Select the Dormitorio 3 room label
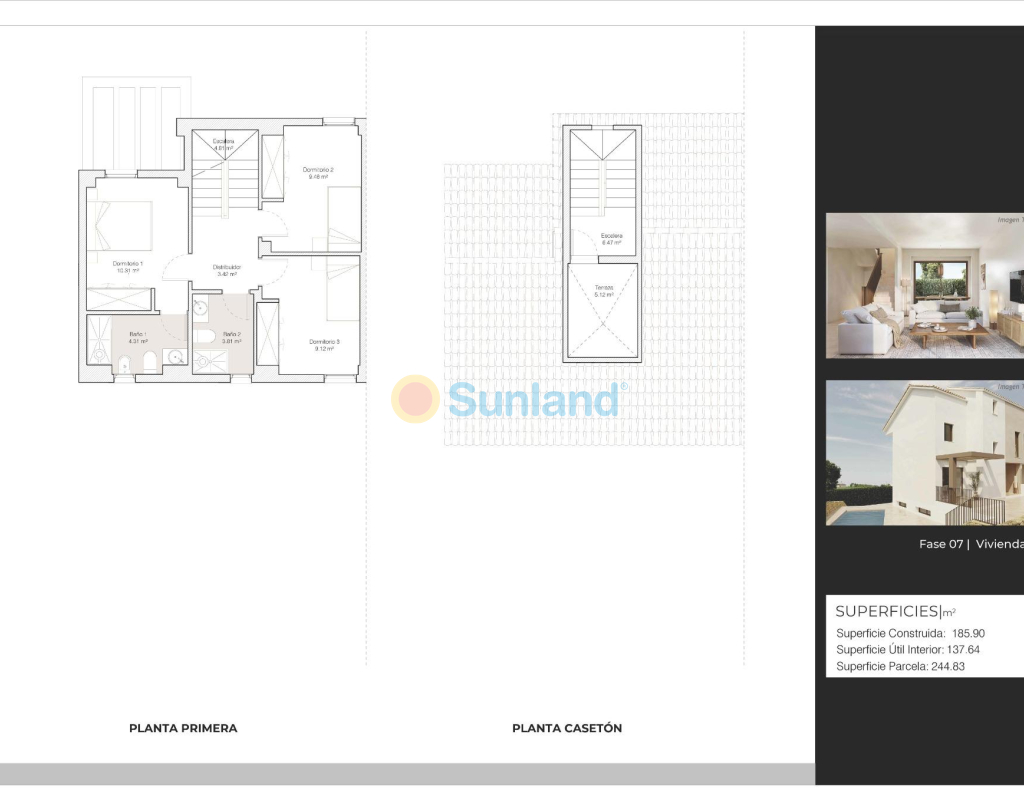 click(324, 343)
